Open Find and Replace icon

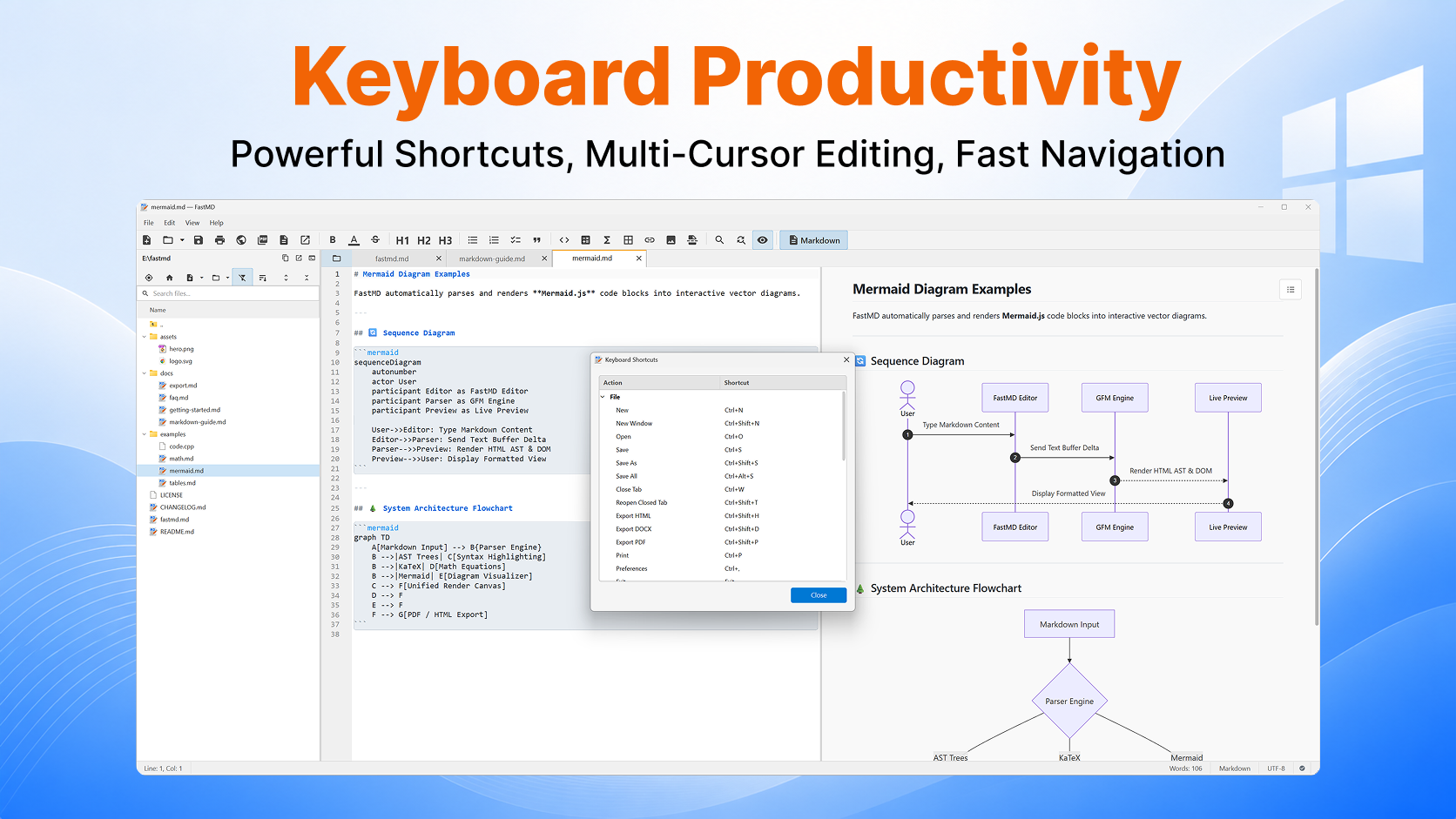[741, 240]
